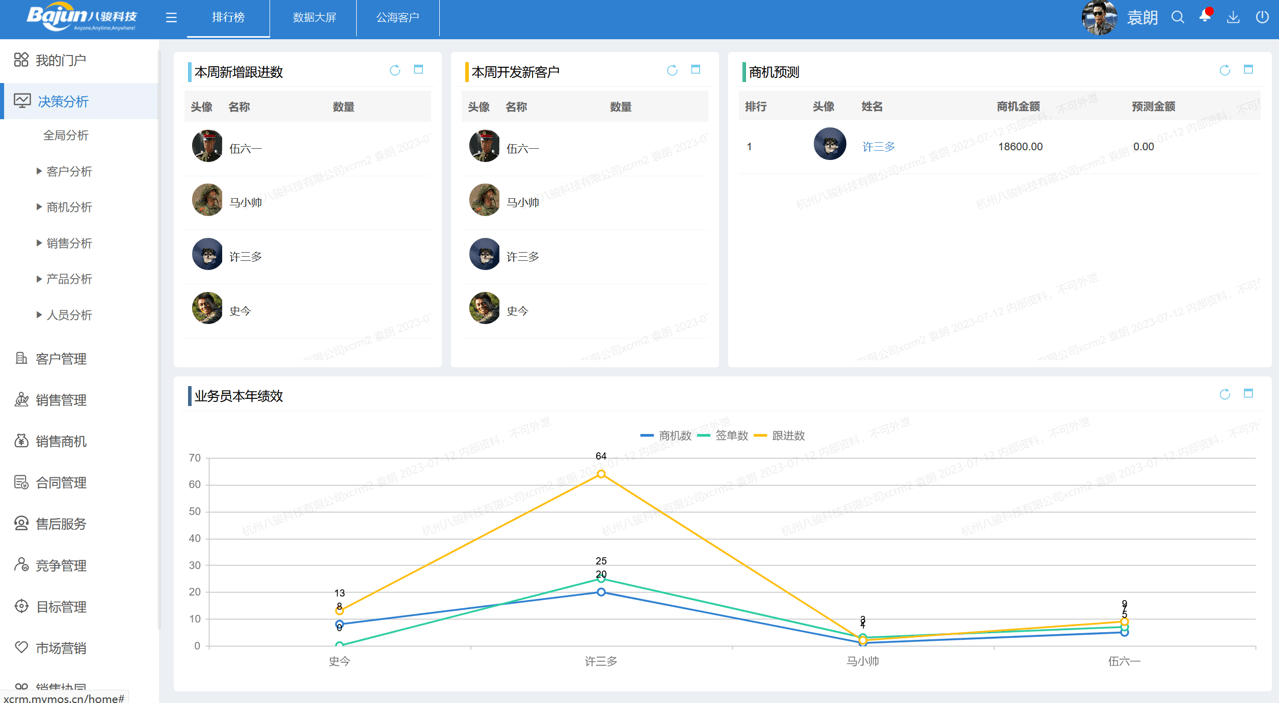Click the 许三多 link in 商机预测
Image resolution: width=1279 pixels, height=703 pixels.
point(878,147)
